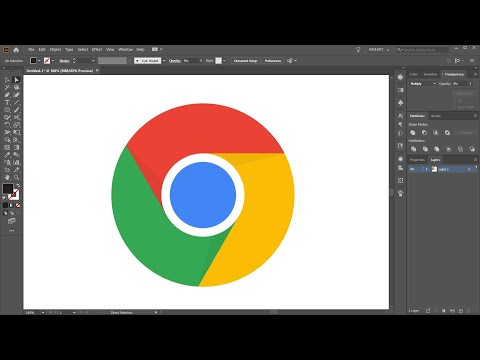Open the brush definition dropdown
The image size is (480, 360).
pyautogui.click(x=164, y=61)
